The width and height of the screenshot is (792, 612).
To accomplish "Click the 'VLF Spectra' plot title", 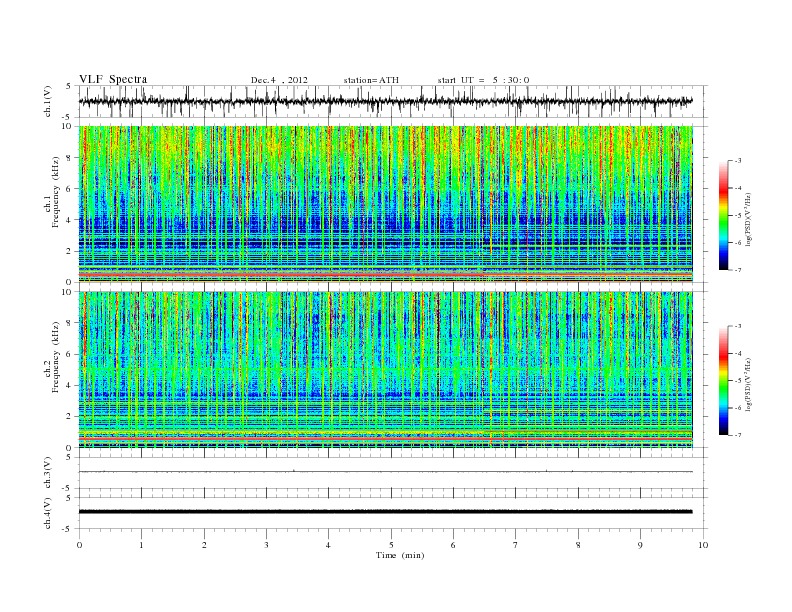I will coord(113,79).
